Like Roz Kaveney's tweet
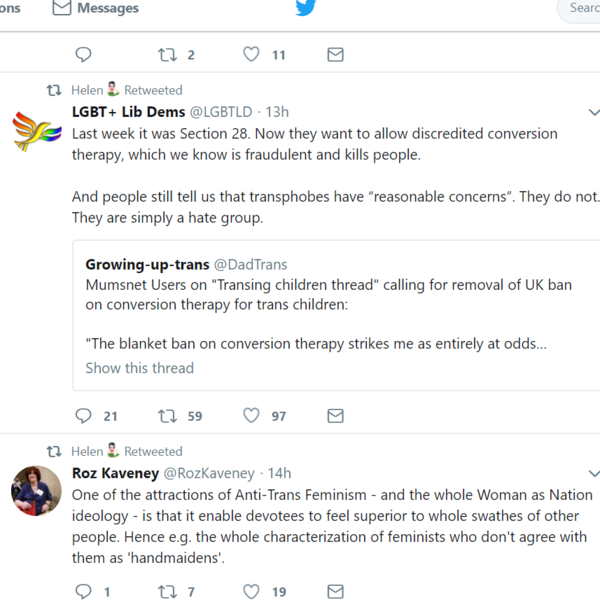Viewport: 600px width, 600px height. [x=252, y=592]
